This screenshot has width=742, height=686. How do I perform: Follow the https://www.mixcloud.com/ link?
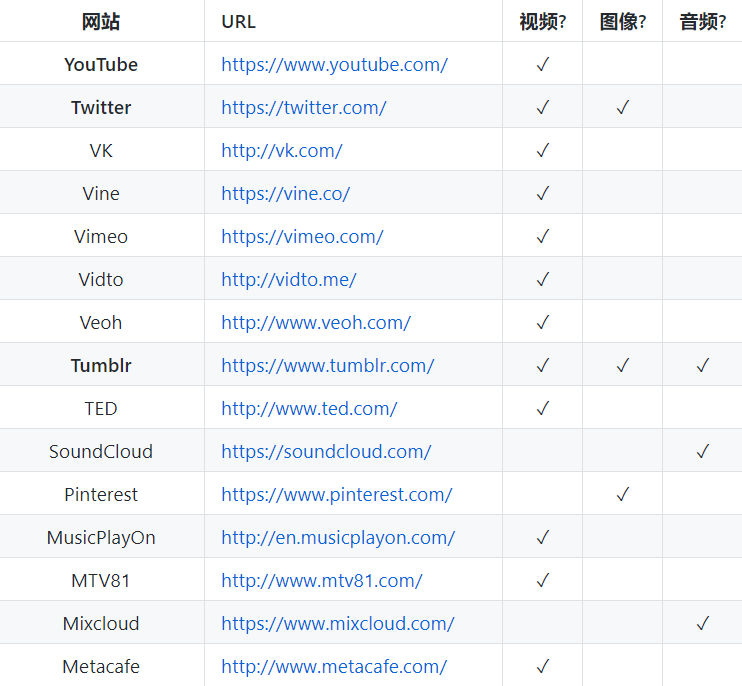338,624
